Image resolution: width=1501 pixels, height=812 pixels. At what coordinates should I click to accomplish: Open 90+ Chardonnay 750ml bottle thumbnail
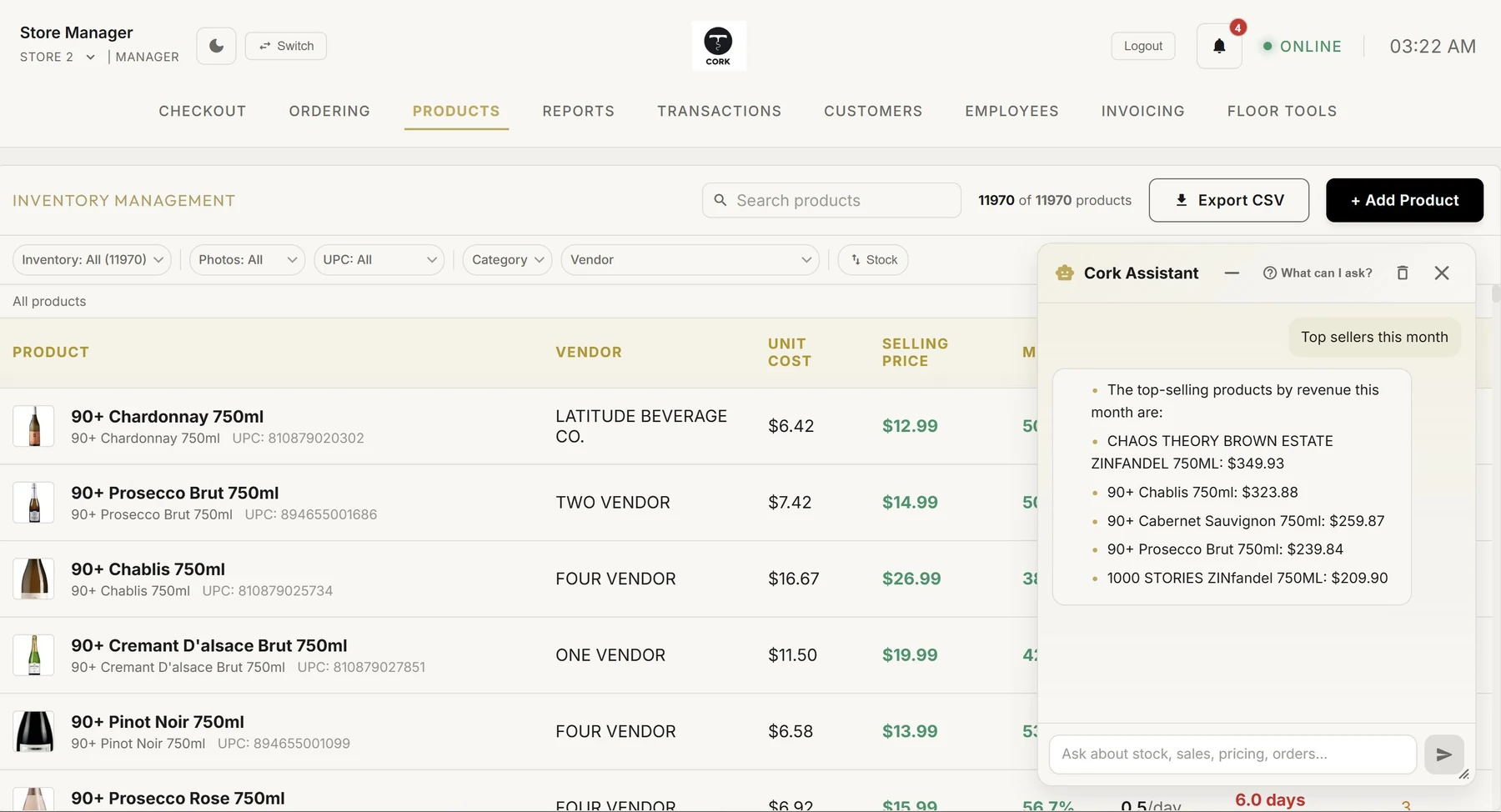[x=34, y=426]
